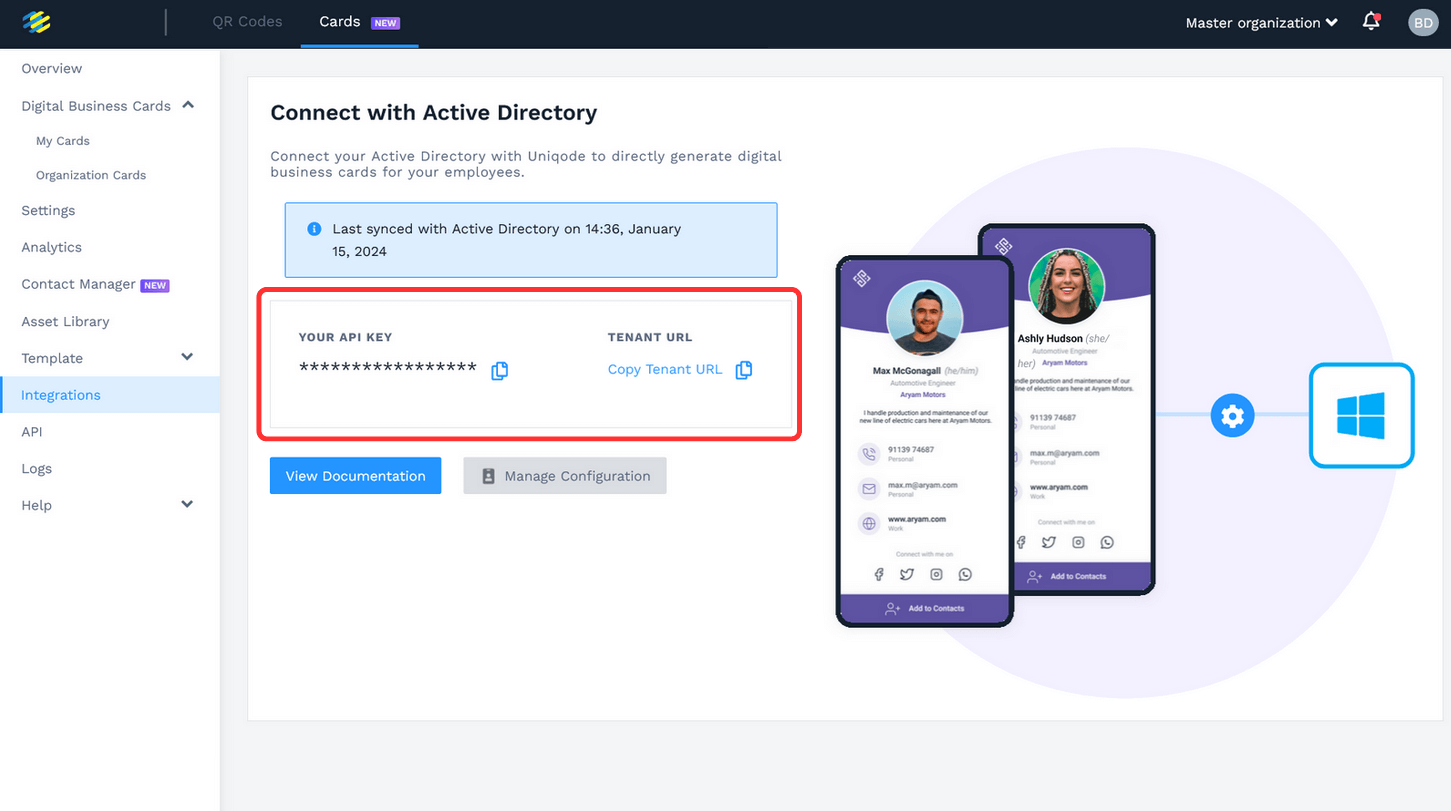
Task: Click View Documentation
Action: coord(355,475)
